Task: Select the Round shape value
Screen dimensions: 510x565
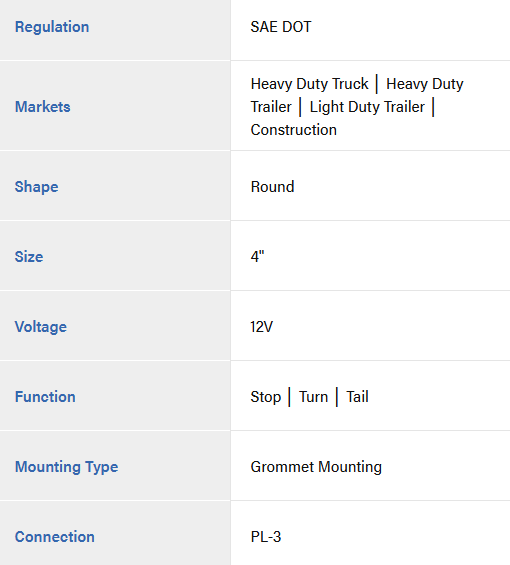Action: click(272, 187)
